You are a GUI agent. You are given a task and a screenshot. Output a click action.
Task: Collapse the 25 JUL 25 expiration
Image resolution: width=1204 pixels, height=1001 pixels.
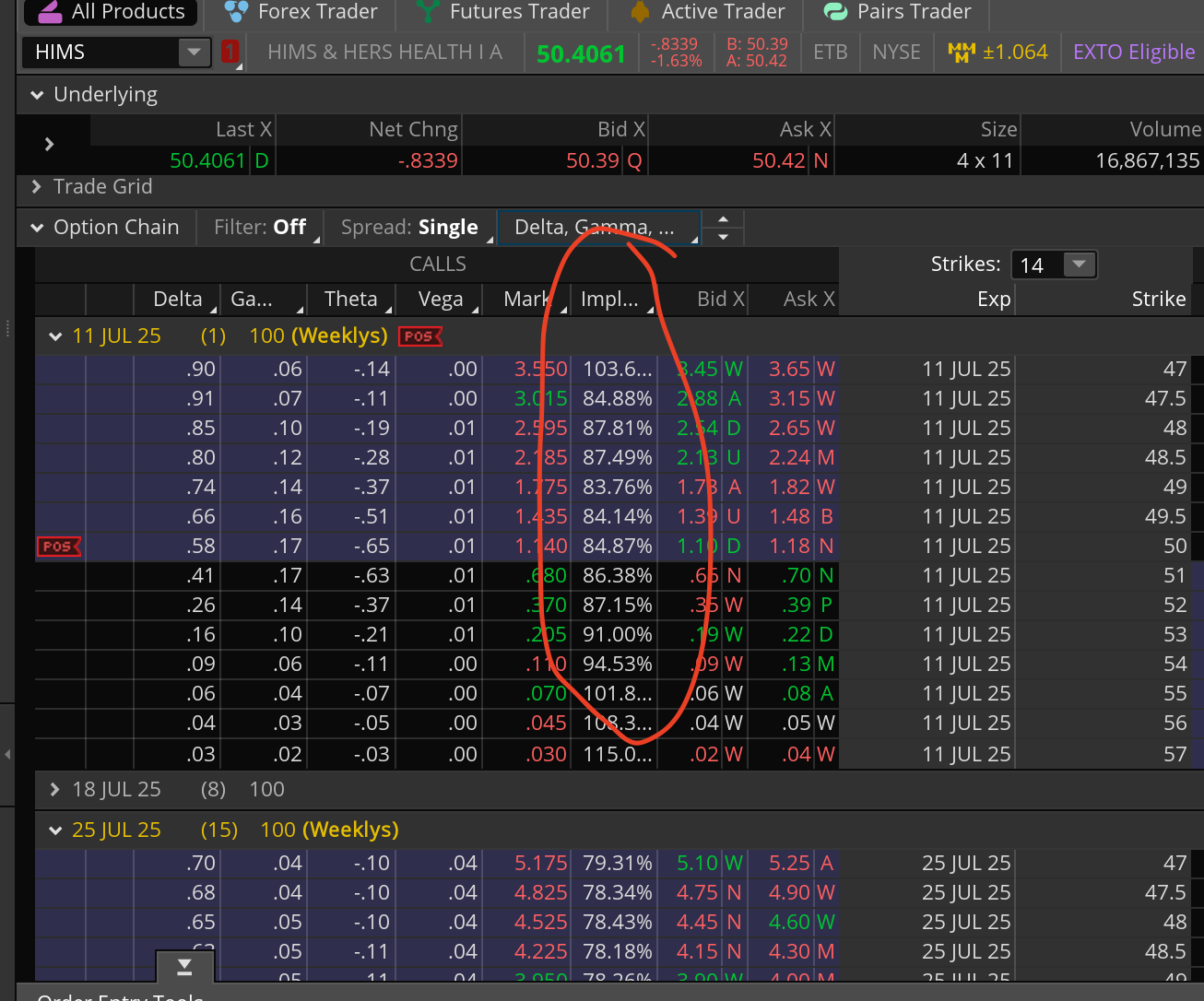point(55,830)
